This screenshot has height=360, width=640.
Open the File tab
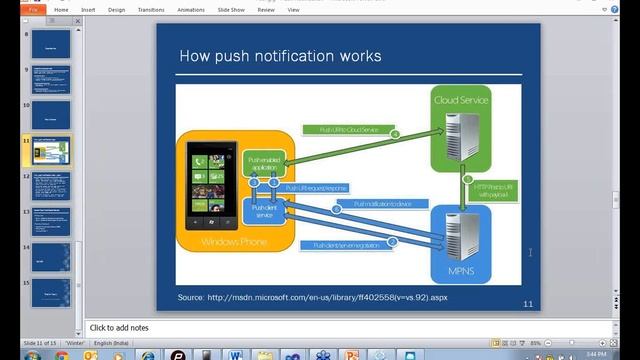click(33, 10)
